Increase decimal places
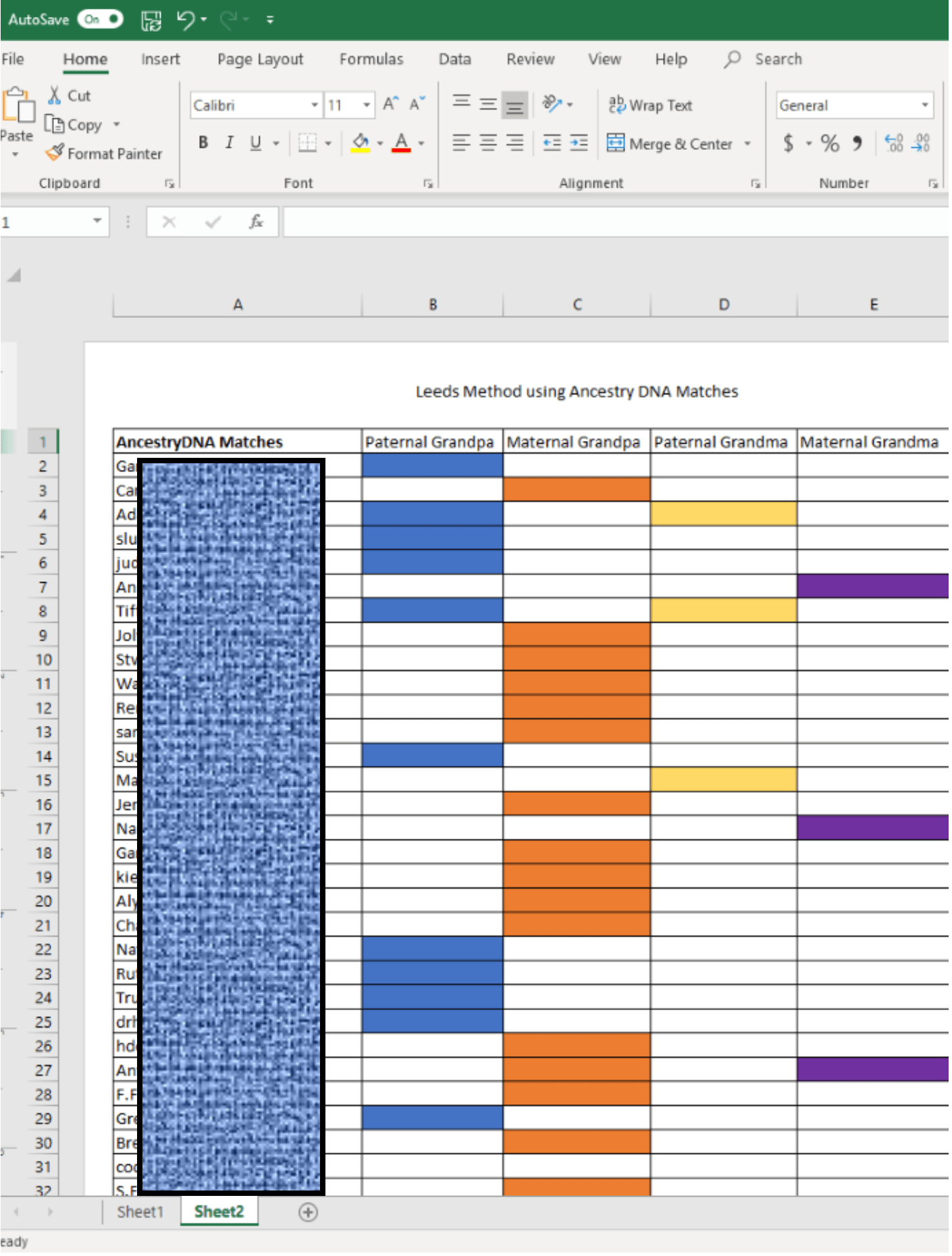The width and height of the screenshot is (952, 1256). click(x=894, y=143)
